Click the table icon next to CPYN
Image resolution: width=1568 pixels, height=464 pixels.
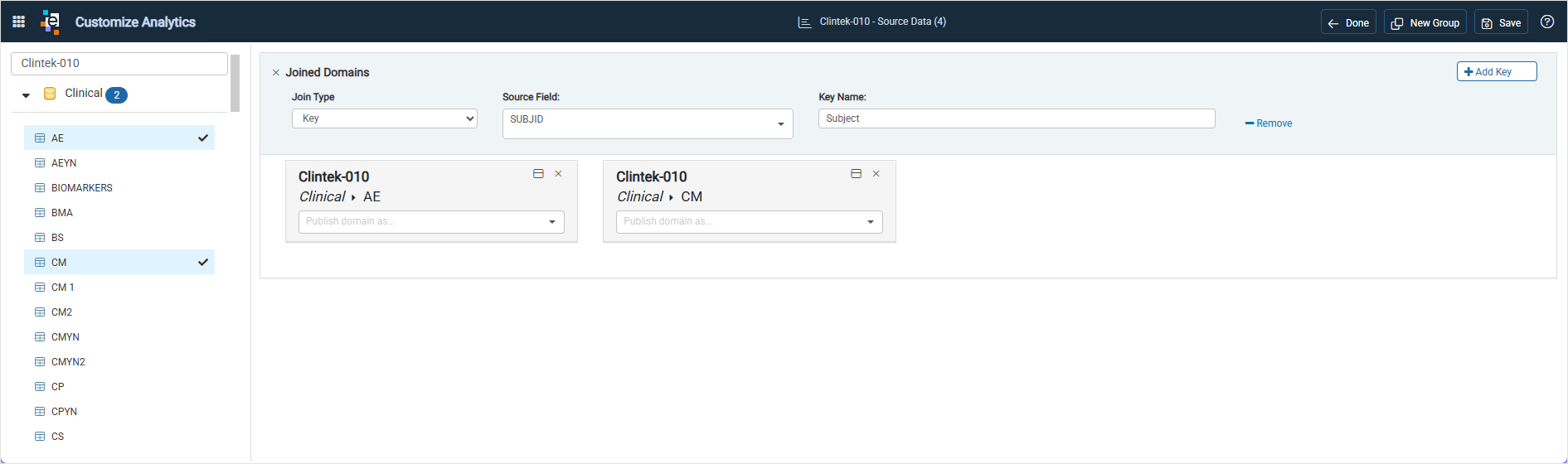[40, 412]
